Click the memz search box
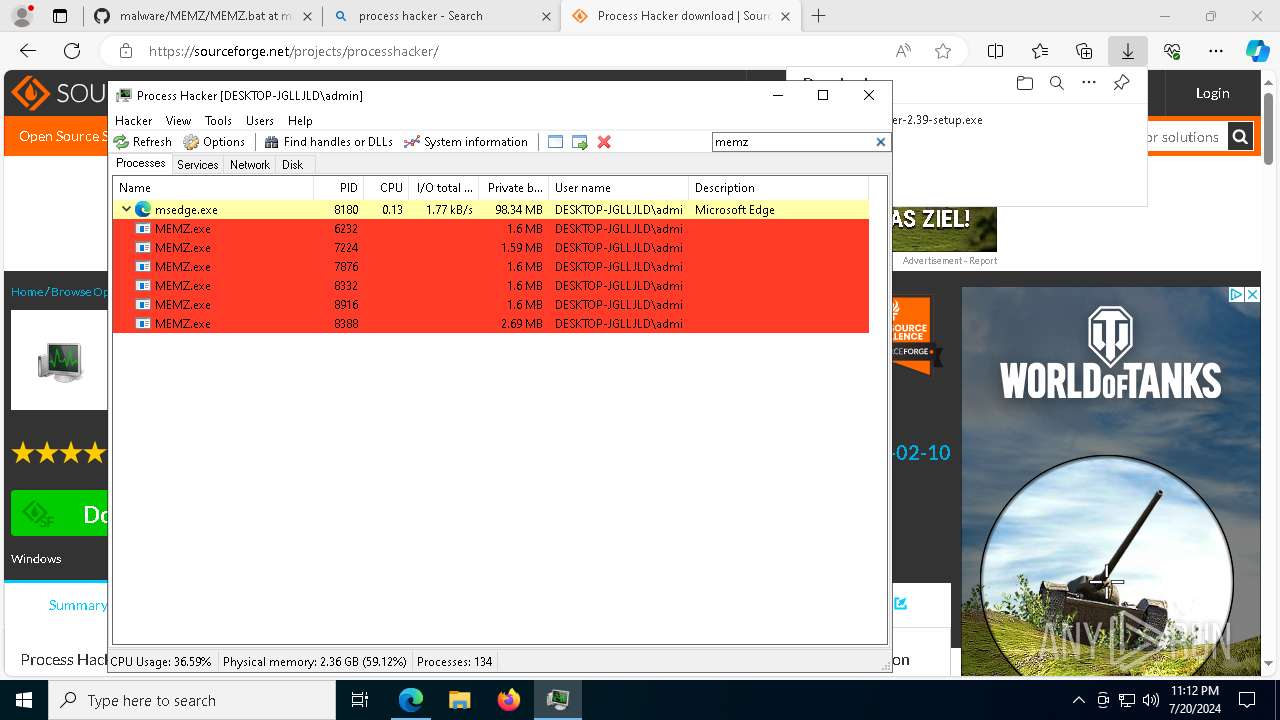This screenshot has height=720, width=1280. (x=793, y=142)
